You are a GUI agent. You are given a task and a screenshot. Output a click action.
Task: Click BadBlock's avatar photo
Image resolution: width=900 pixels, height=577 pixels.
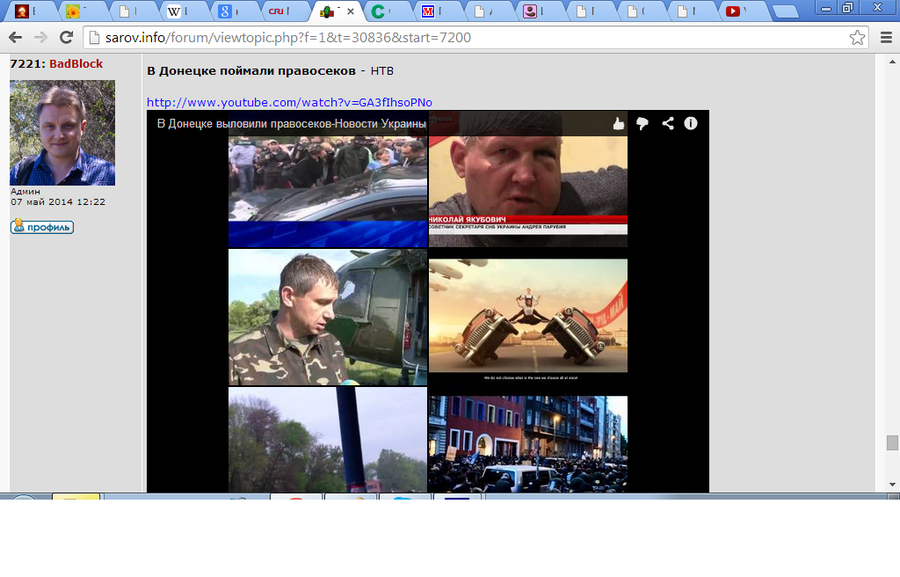[x=62, y=132]
